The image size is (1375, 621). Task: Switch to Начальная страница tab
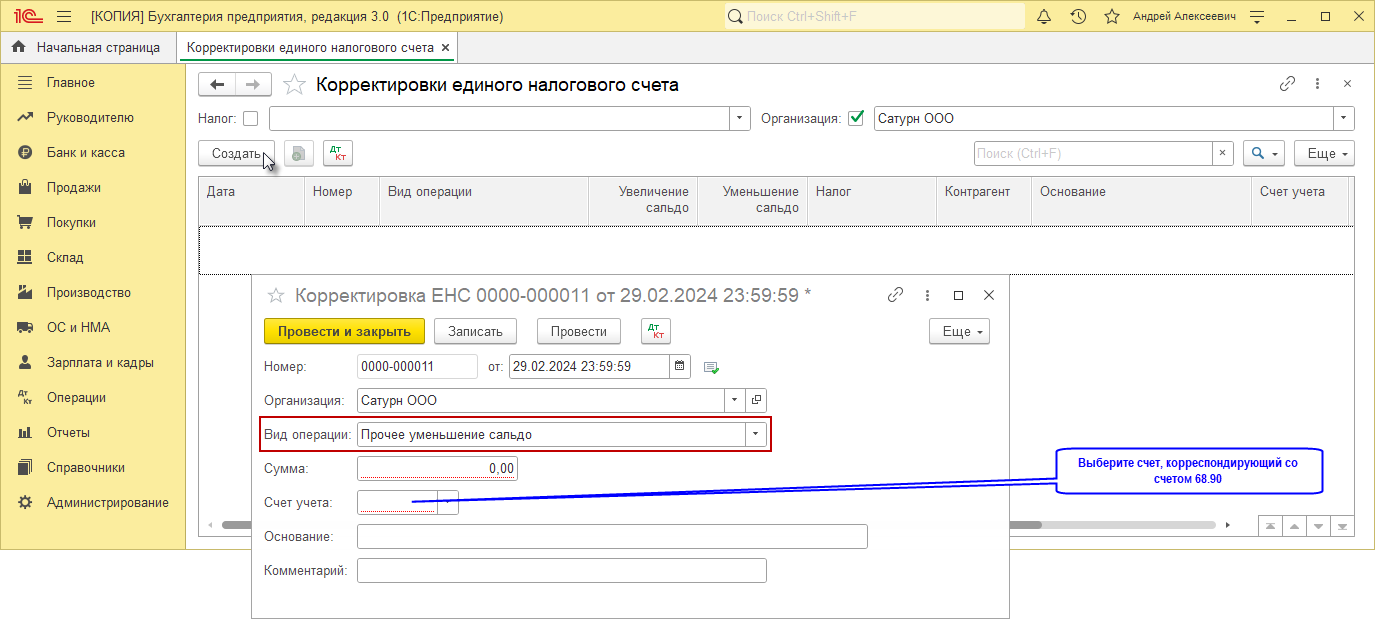(x=88, y=47)
